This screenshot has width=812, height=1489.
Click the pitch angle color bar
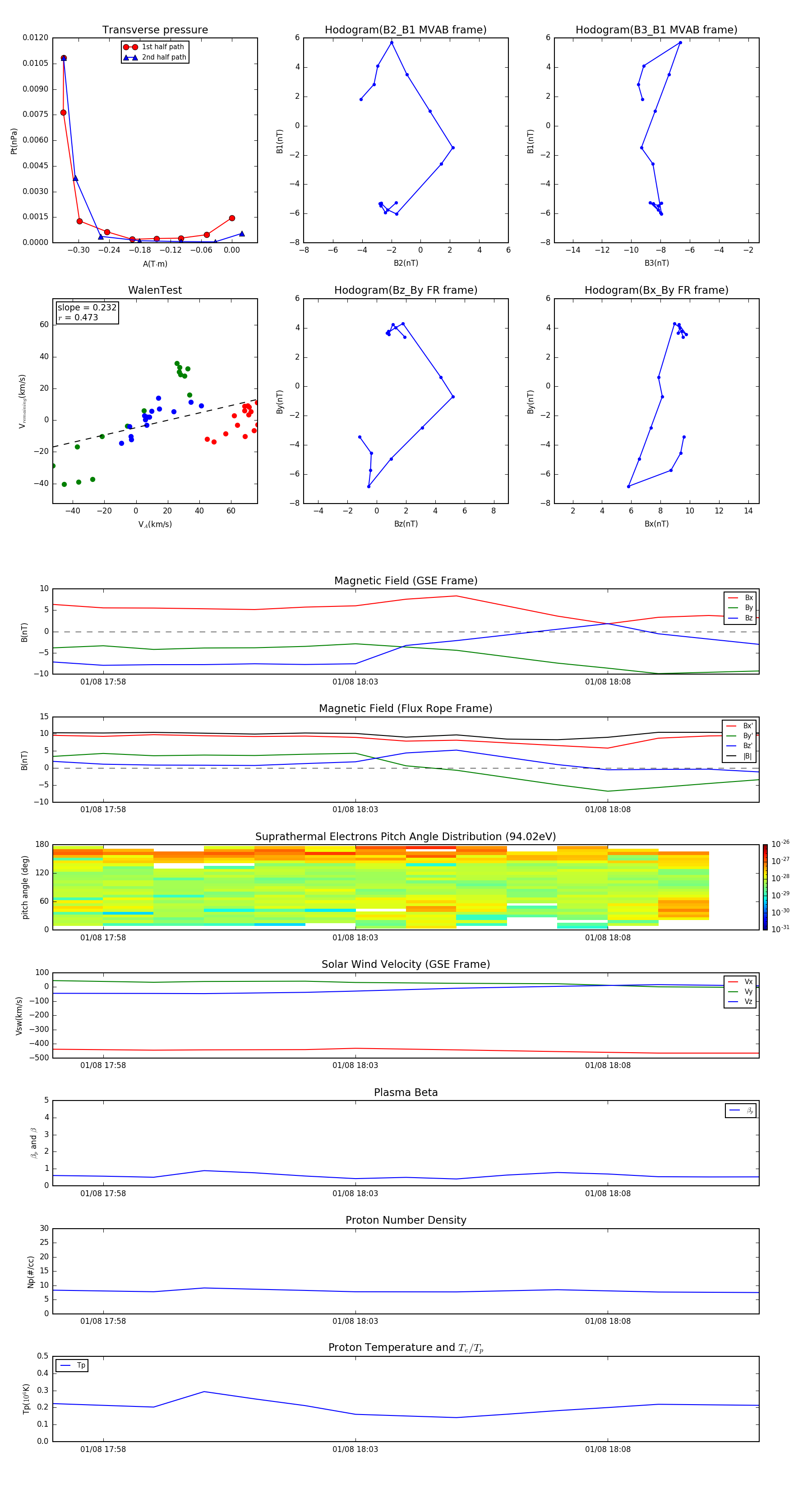[765, 887]
